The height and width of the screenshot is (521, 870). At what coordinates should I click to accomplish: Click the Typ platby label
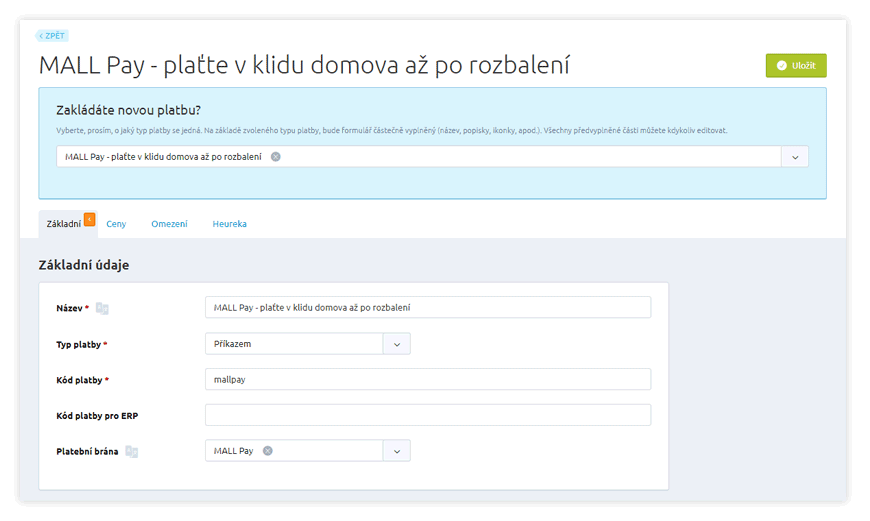(78, 345)
